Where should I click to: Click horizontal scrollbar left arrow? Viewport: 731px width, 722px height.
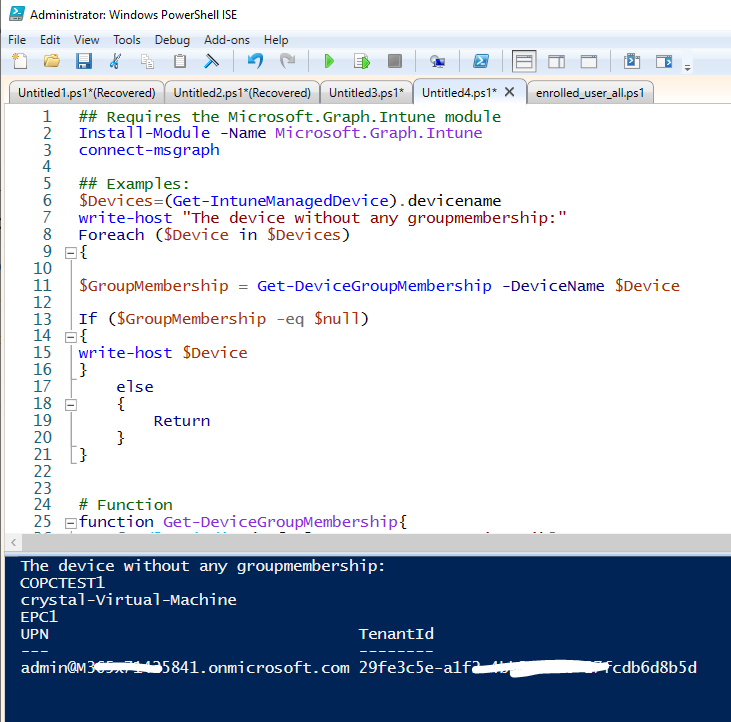point(14,542)
